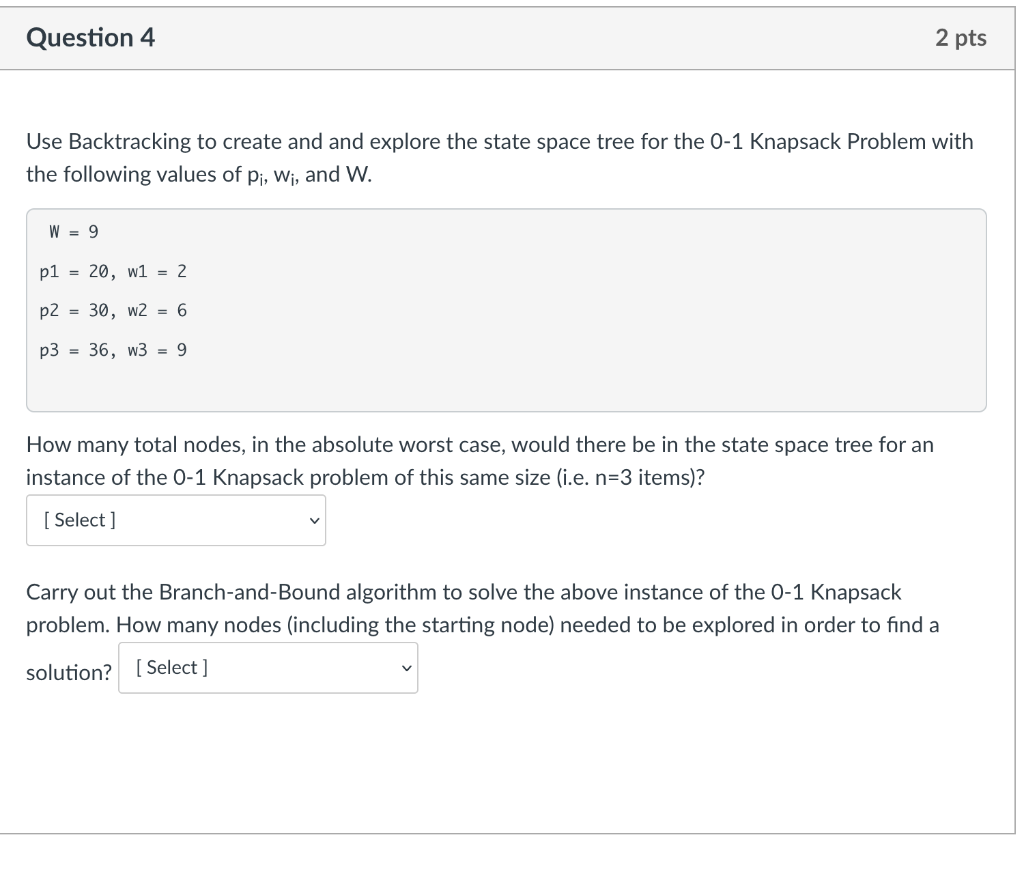Click the 2 pts label

click(961, 37)
